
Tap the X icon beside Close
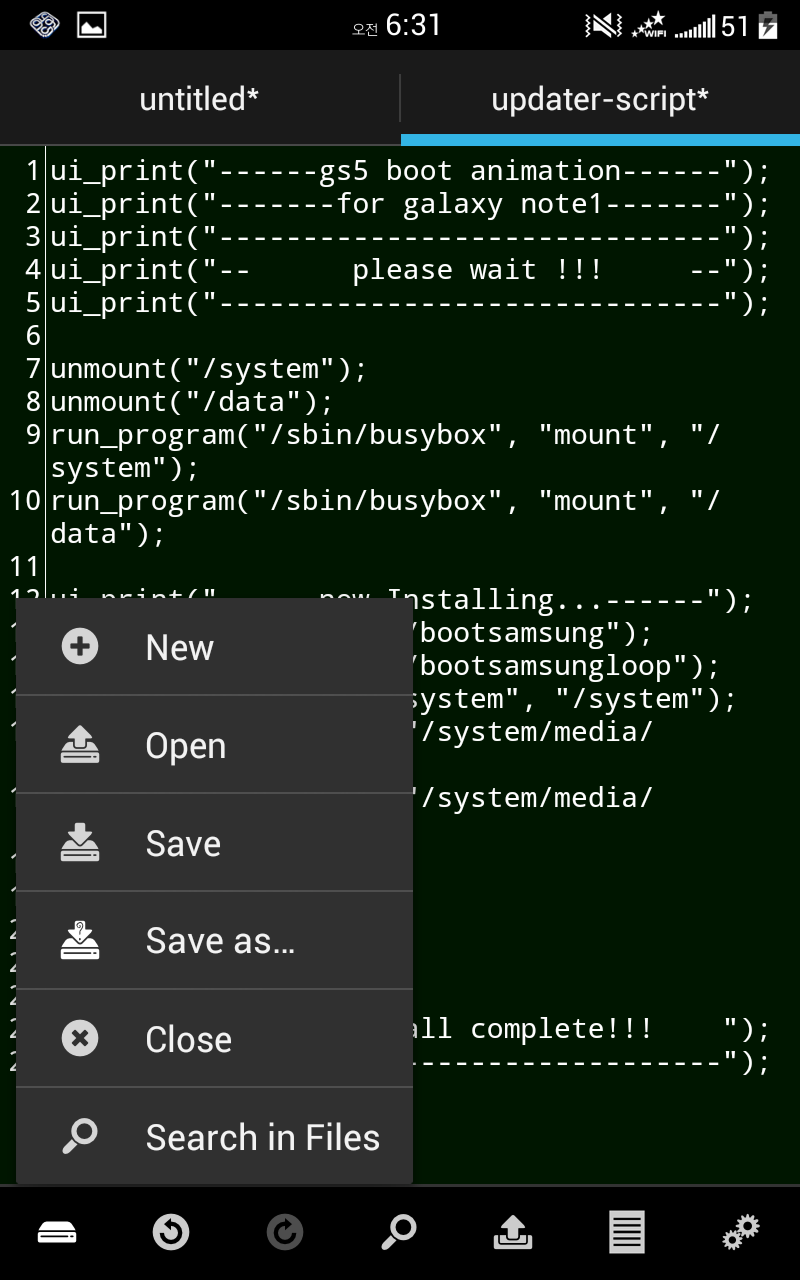[x=80, y=1038]
